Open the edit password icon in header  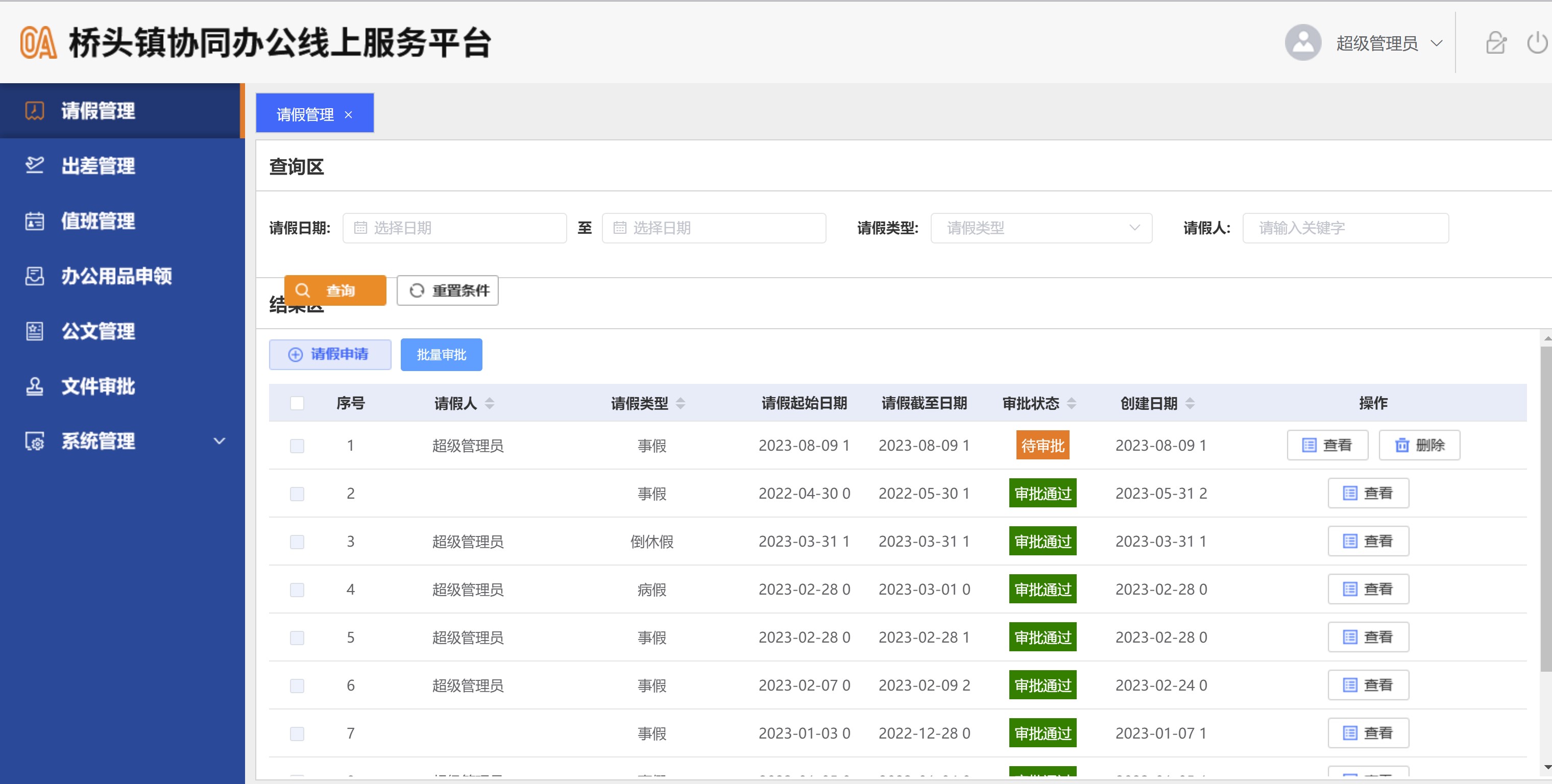(x=1496, y=43)
